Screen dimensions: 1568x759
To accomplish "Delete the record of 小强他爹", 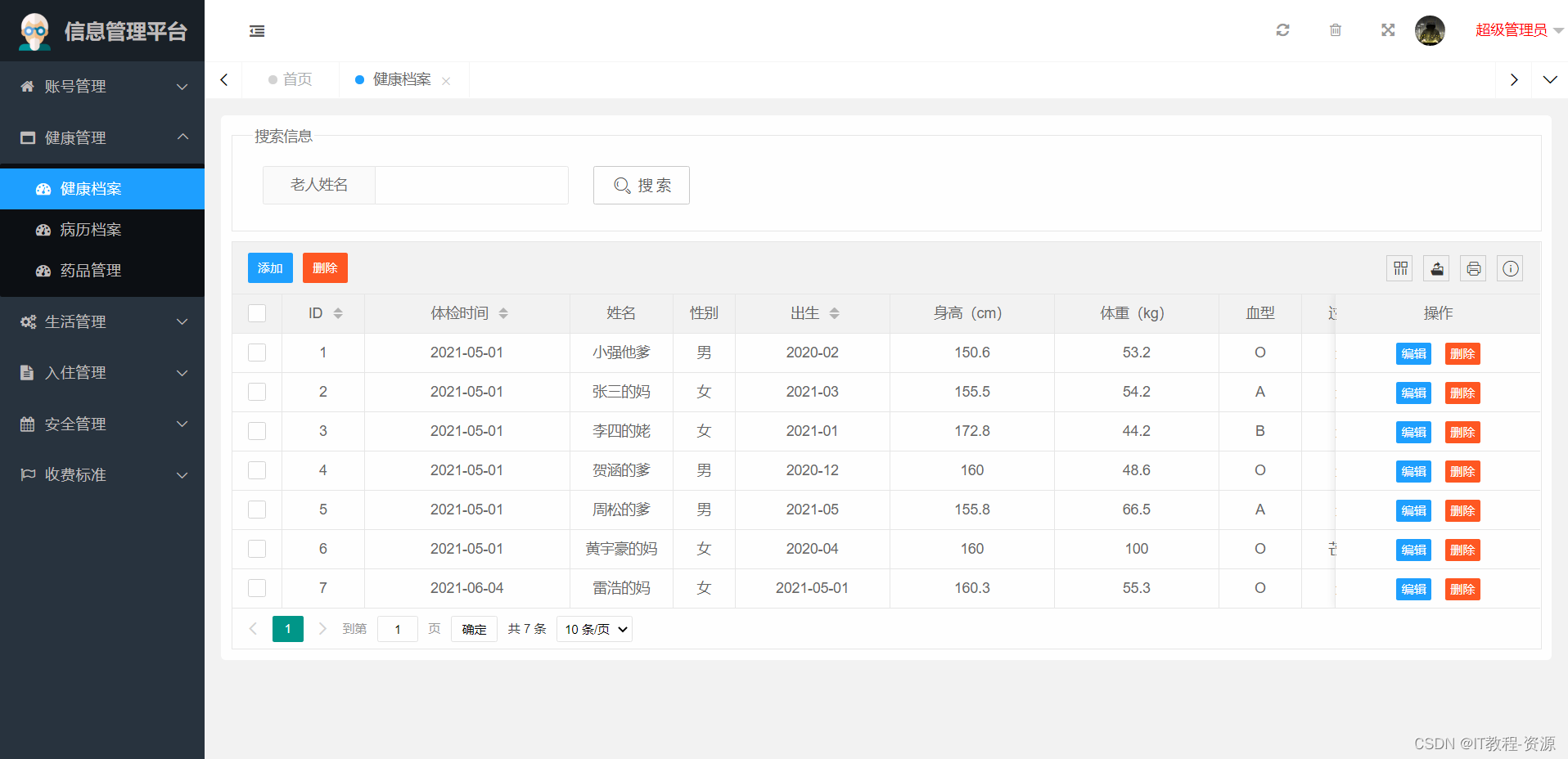I will click(x=1462, y=353).
